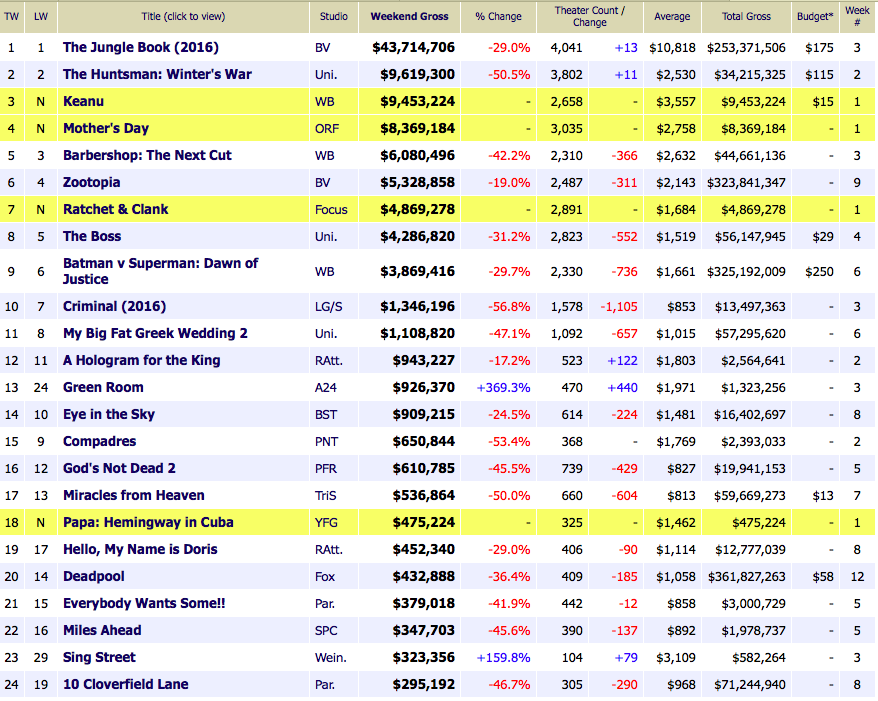Select the $43,714,706 weekend gross value
Screen dimensions: 878x701
tap(413, 48)
